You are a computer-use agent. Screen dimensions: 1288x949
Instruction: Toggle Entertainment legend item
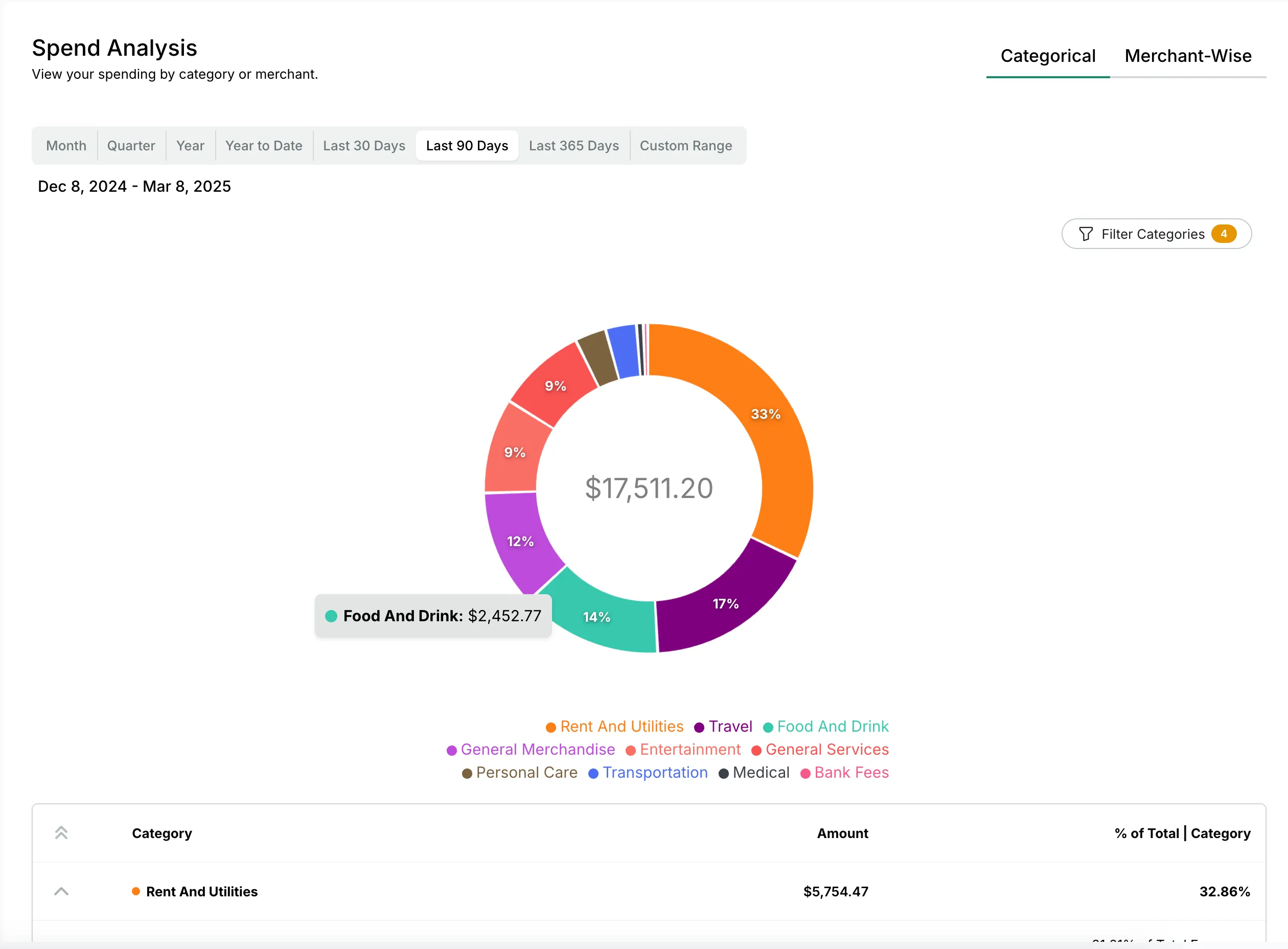(x=683, y=749)
